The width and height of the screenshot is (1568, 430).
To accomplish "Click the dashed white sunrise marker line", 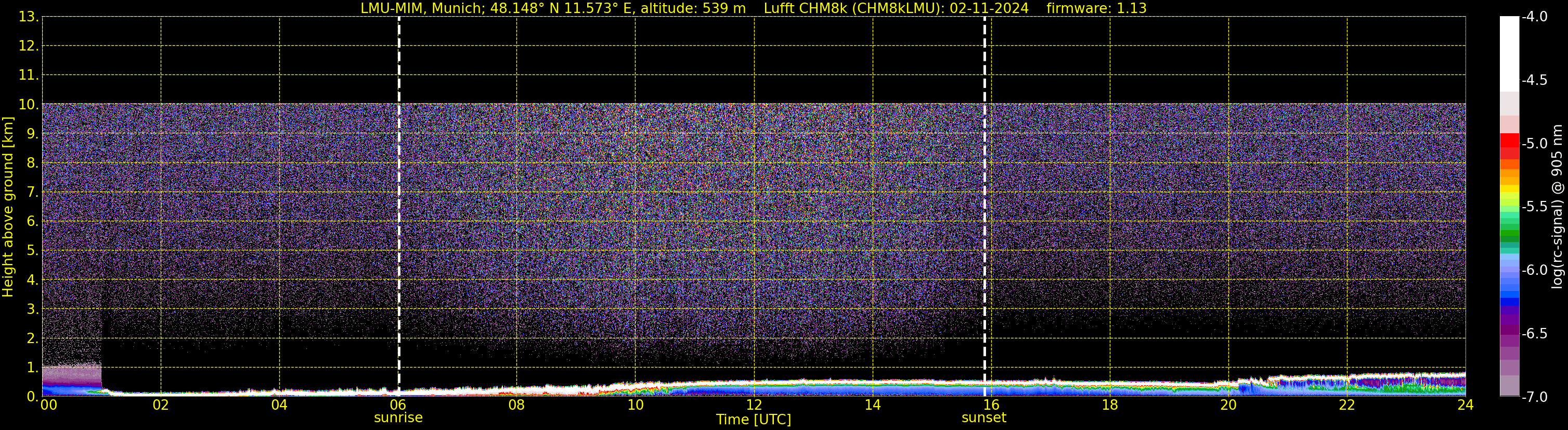I will (399, 206).
